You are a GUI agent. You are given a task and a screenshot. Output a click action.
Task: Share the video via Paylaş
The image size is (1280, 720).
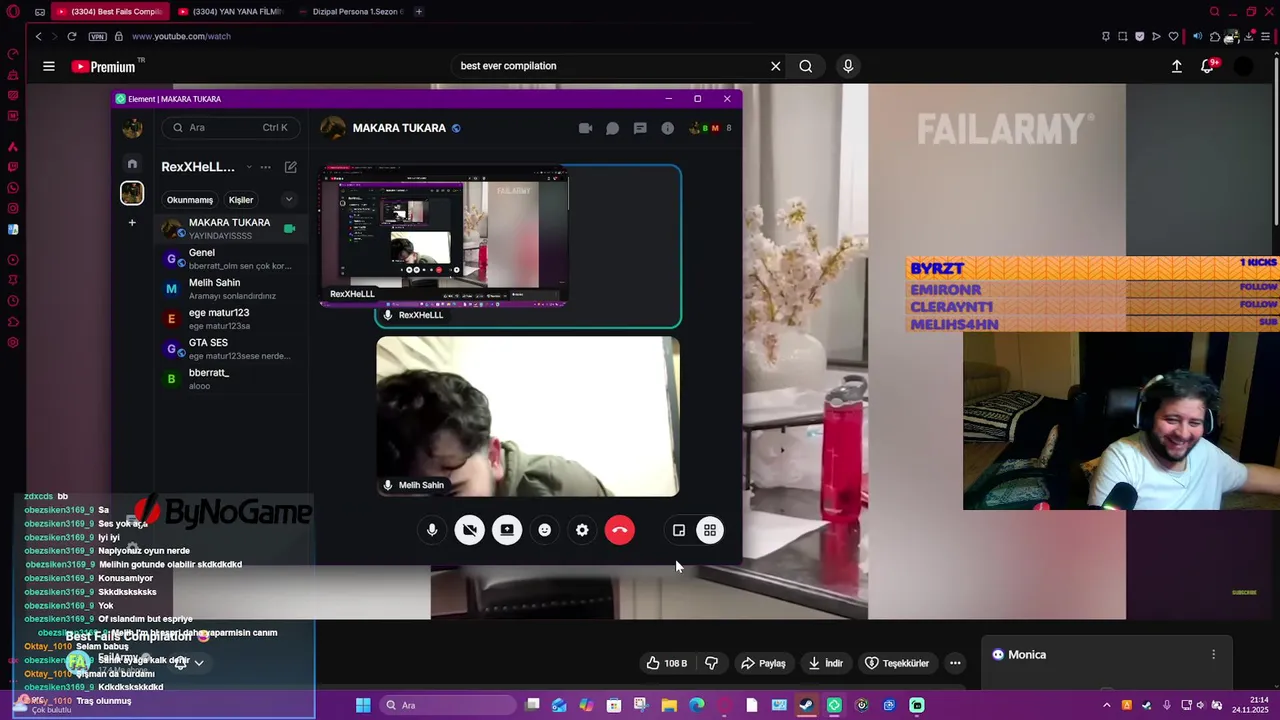point(763,663)
